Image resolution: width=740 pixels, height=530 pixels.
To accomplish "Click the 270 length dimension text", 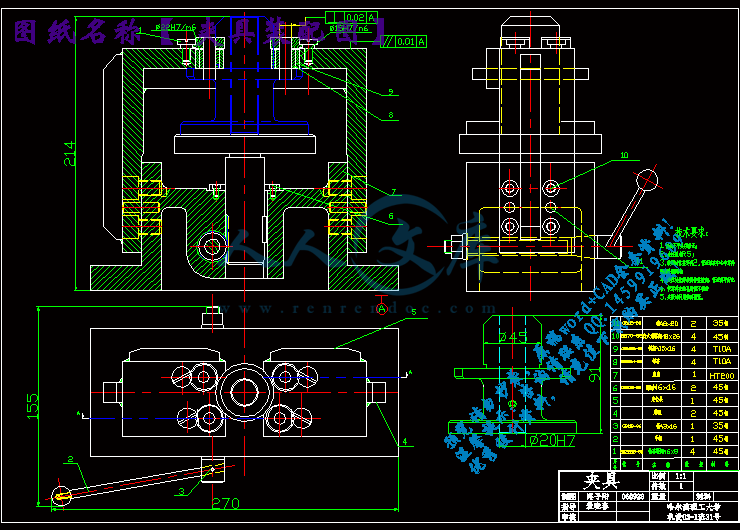I will (226, 504).
